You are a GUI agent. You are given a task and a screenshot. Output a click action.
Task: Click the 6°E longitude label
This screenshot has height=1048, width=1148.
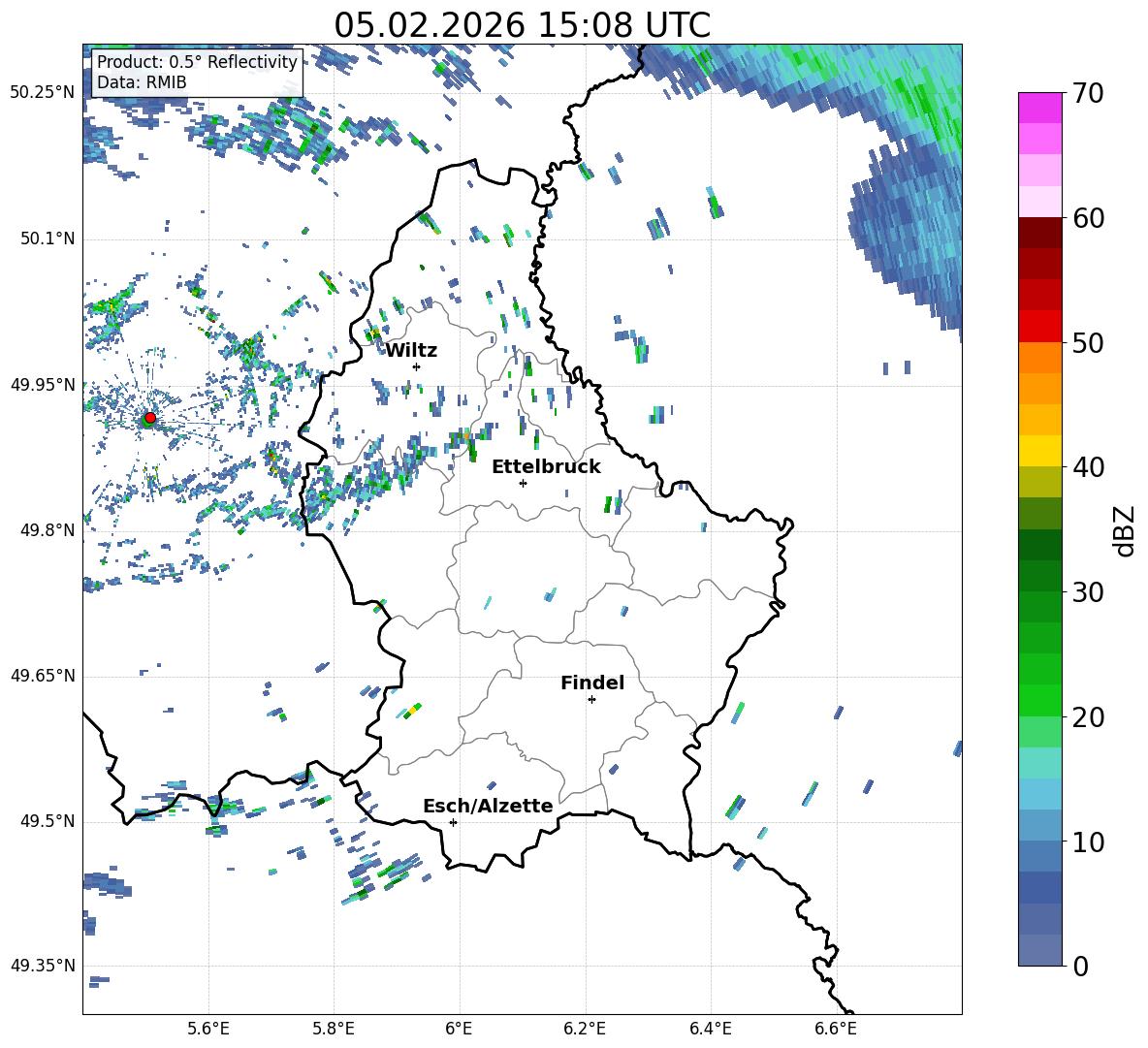[459, 1030]
